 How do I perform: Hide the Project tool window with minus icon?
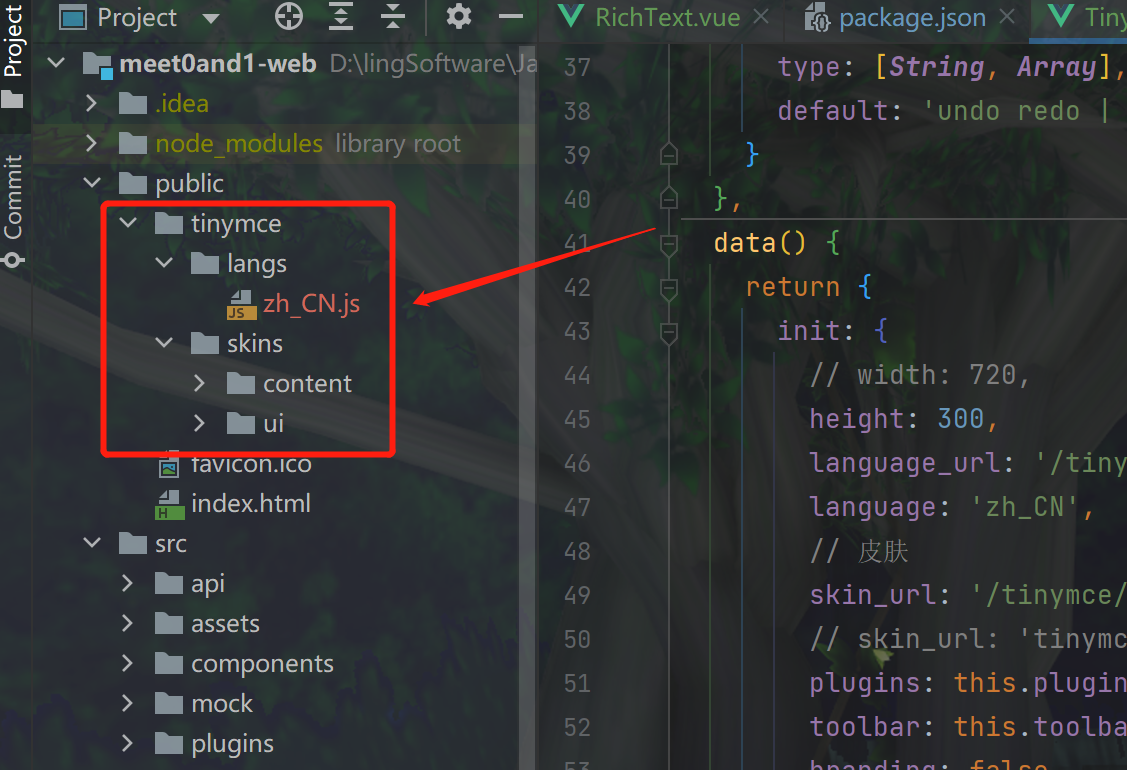pos(511,17)
